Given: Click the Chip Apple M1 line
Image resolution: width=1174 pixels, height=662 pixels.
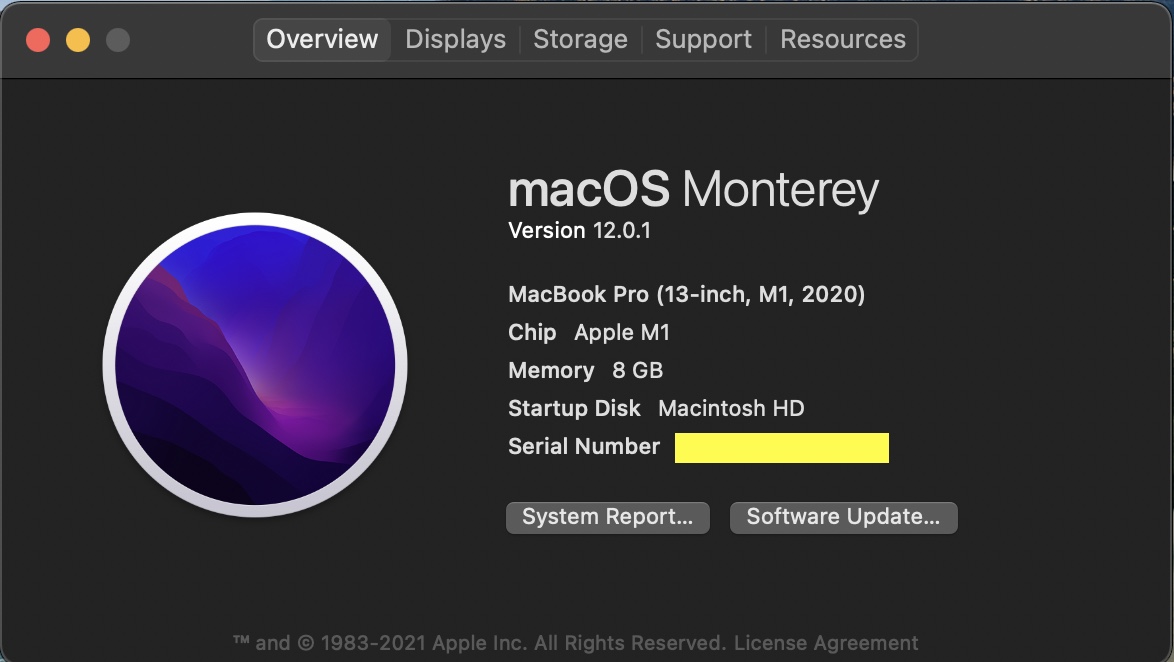Looking at the screenshot, I should click(589, 332).
